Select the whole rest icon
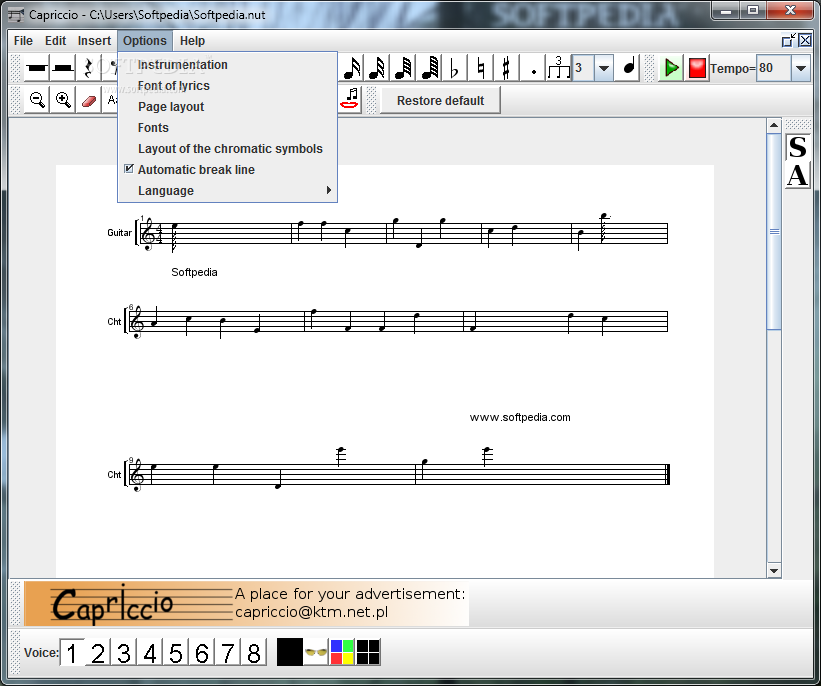The image size is (821, 686). tap(37, 68)
